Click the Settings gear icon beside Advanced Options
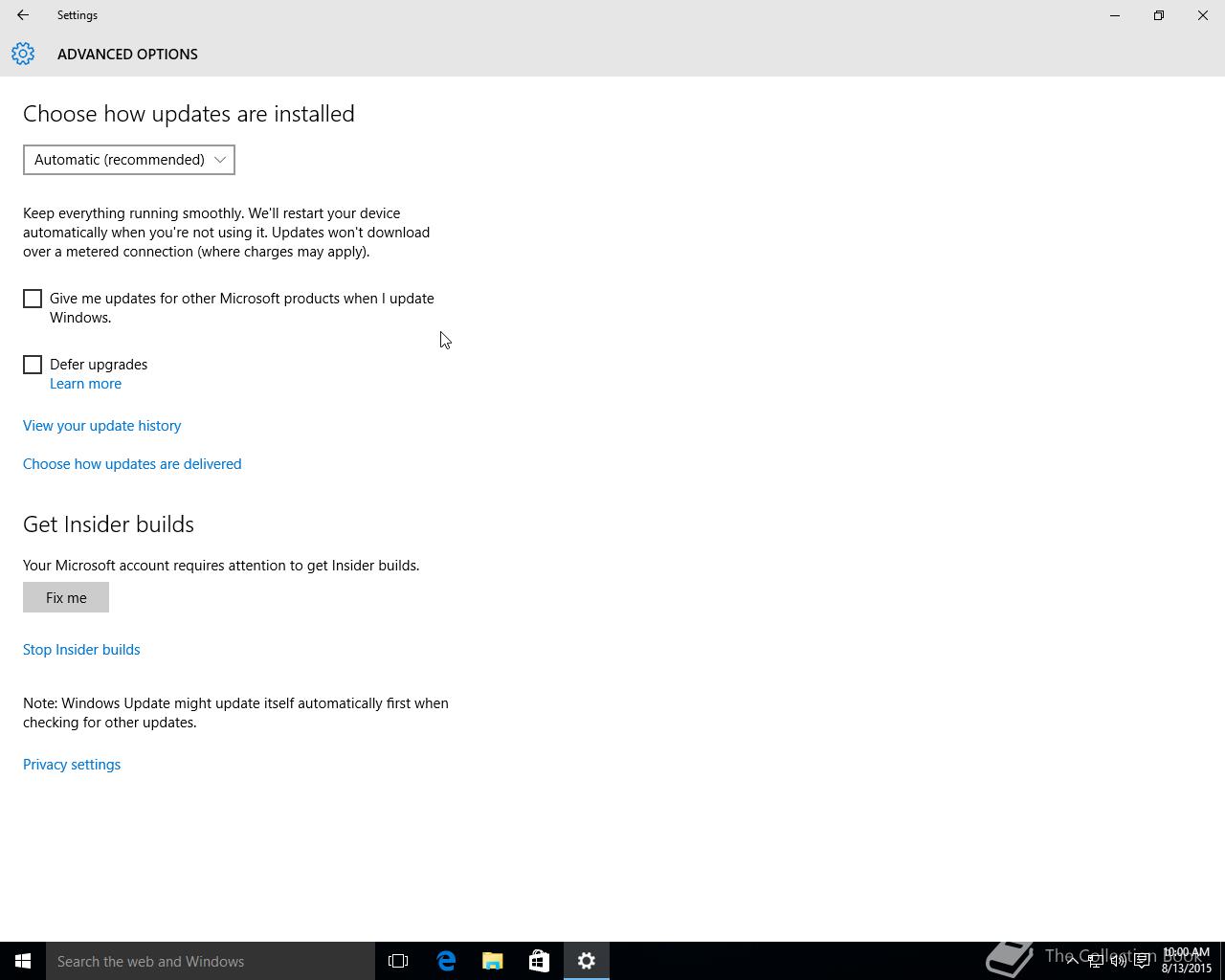This screenshot has width=1225, height=980. (23, 55)
